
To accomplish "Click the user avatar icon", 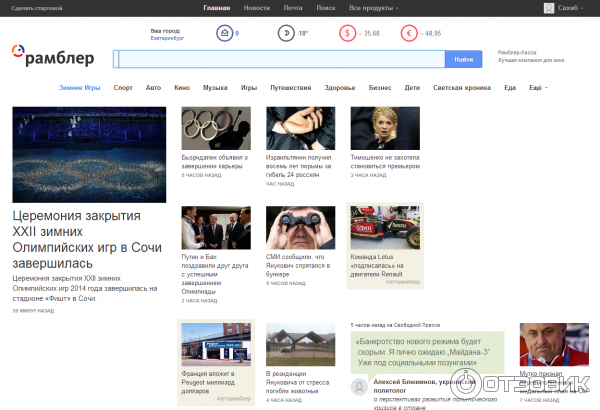I will (548, 8).
